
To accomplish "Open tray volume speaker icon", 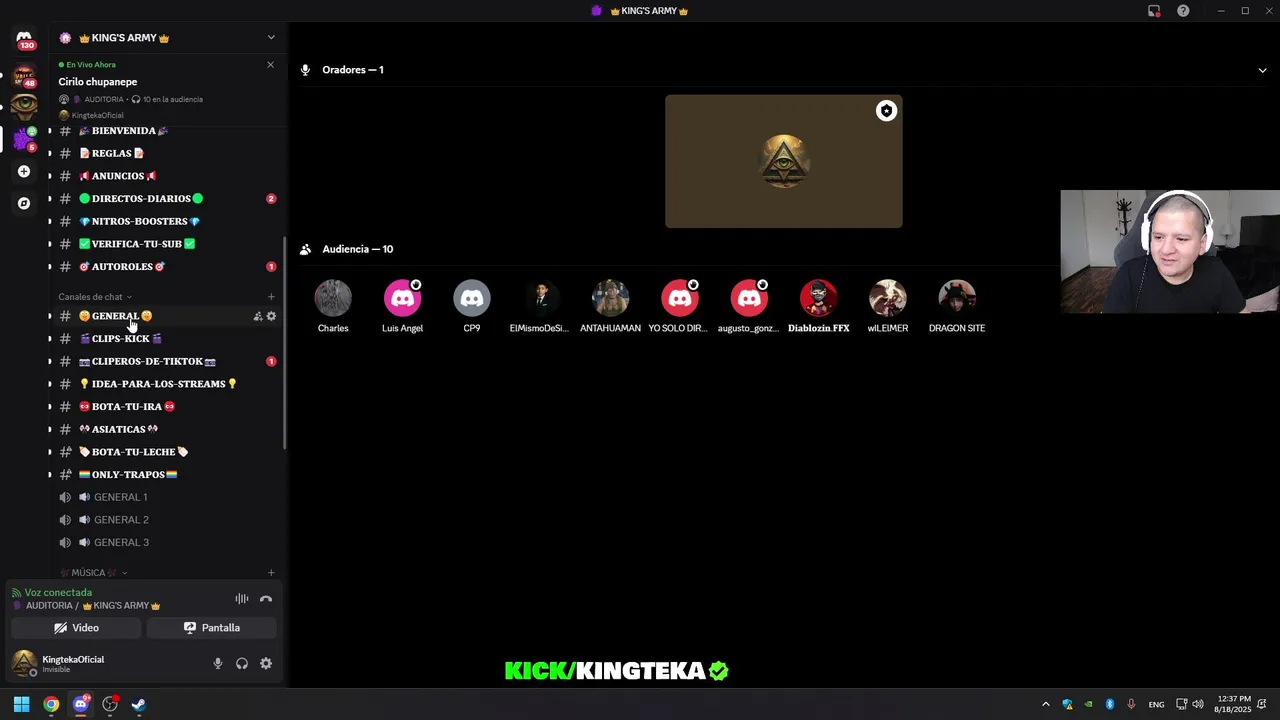I will pyautogui.click(x=1198, y=704).
